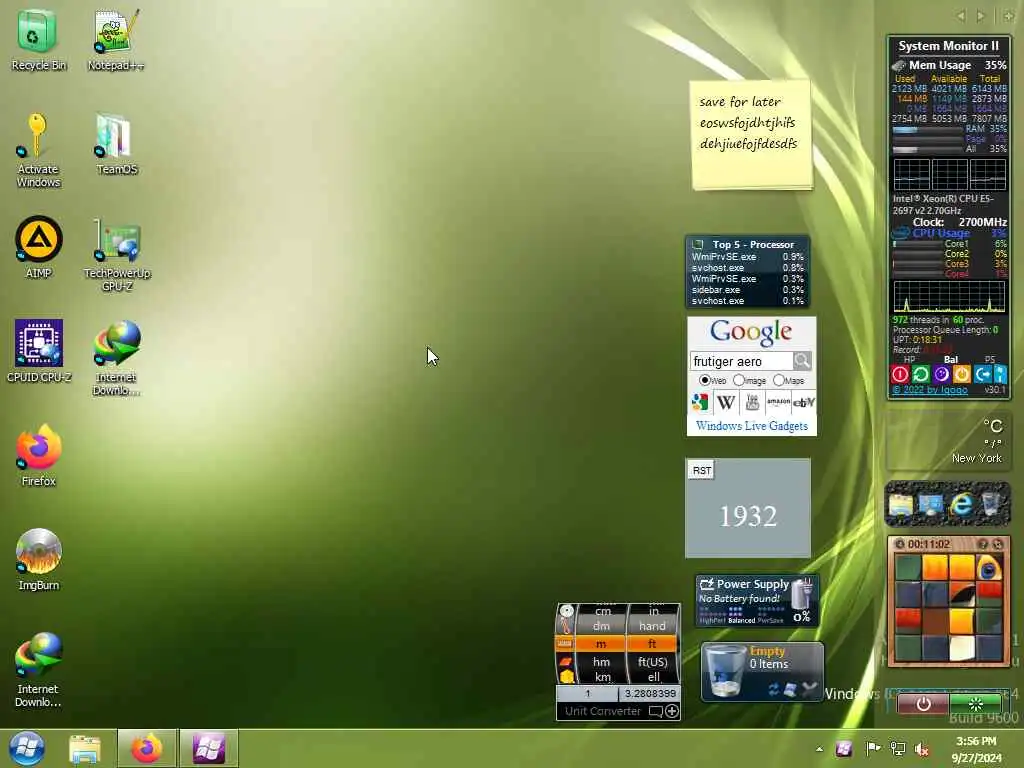
Task: Choose the ft(US) unit in Unit Converter
Action: [x=652, y=662]
